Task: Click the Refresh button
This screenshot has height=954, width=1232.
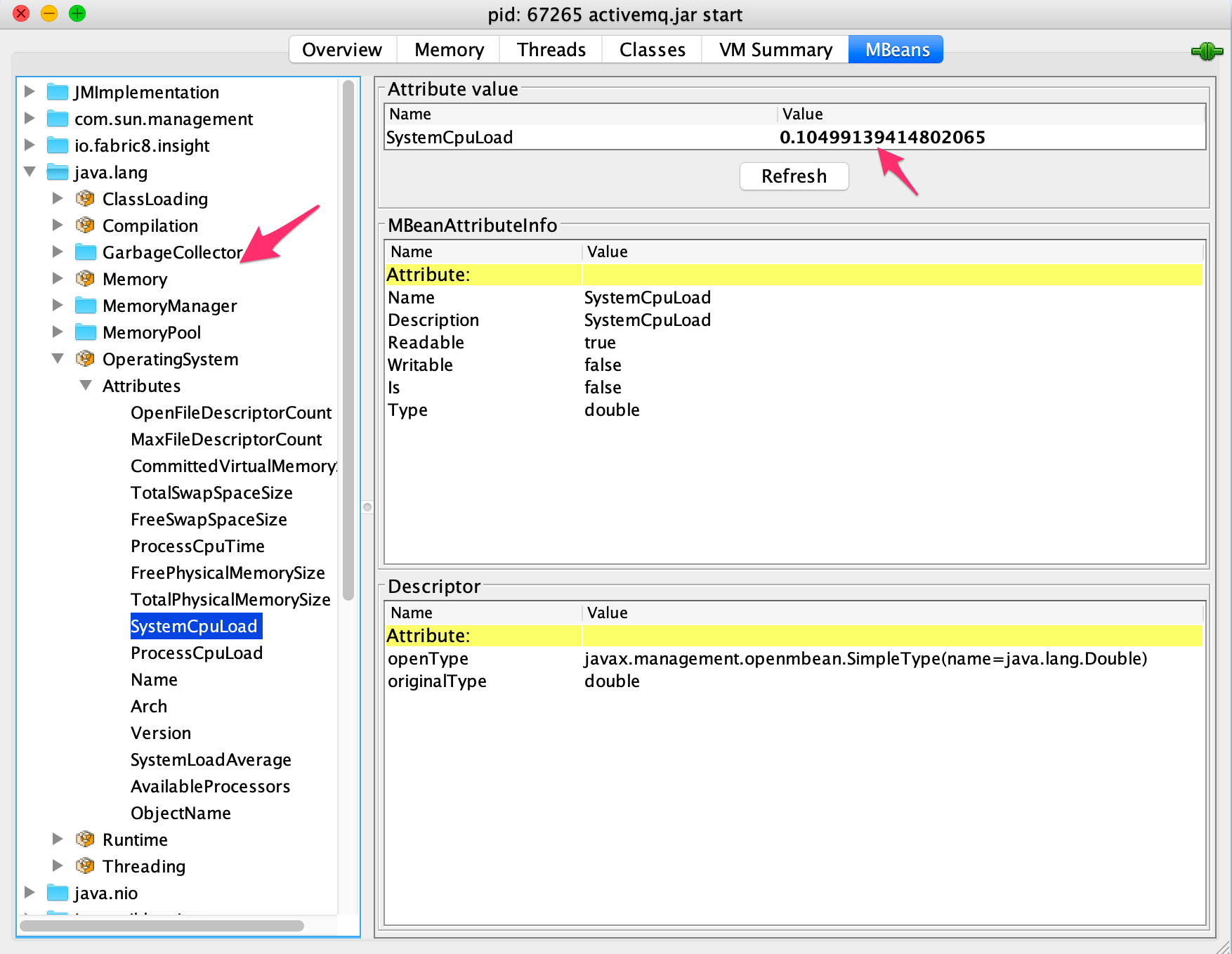Action: [x=794, y=176]
